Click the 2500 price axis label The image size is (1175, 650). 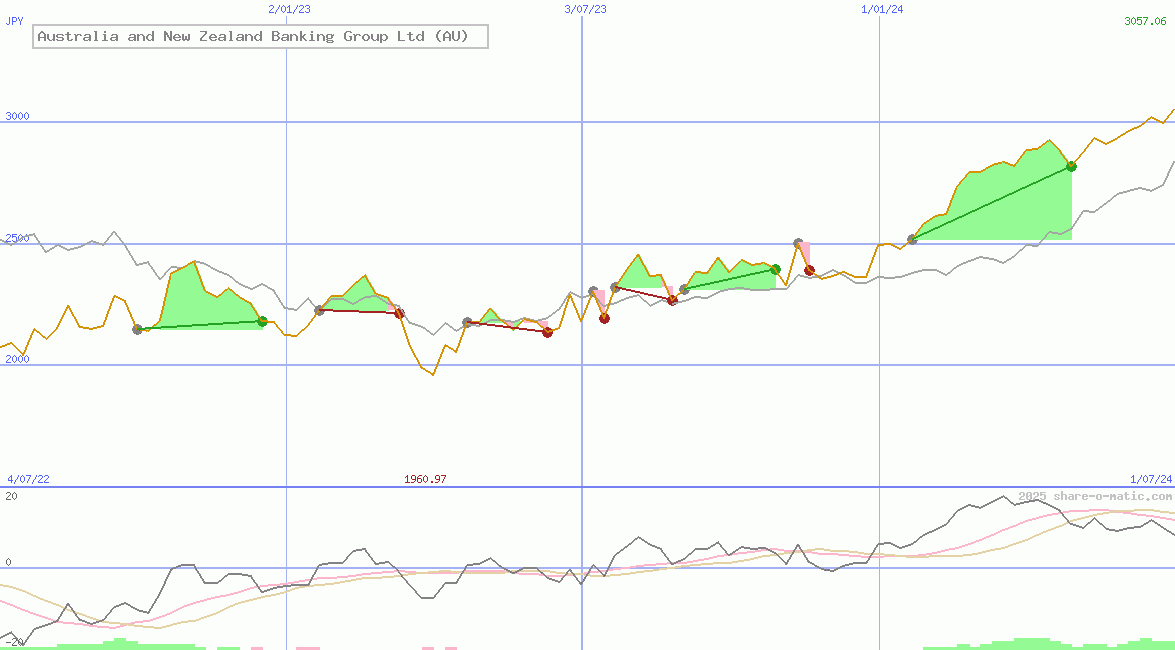[x=17, y=238]
